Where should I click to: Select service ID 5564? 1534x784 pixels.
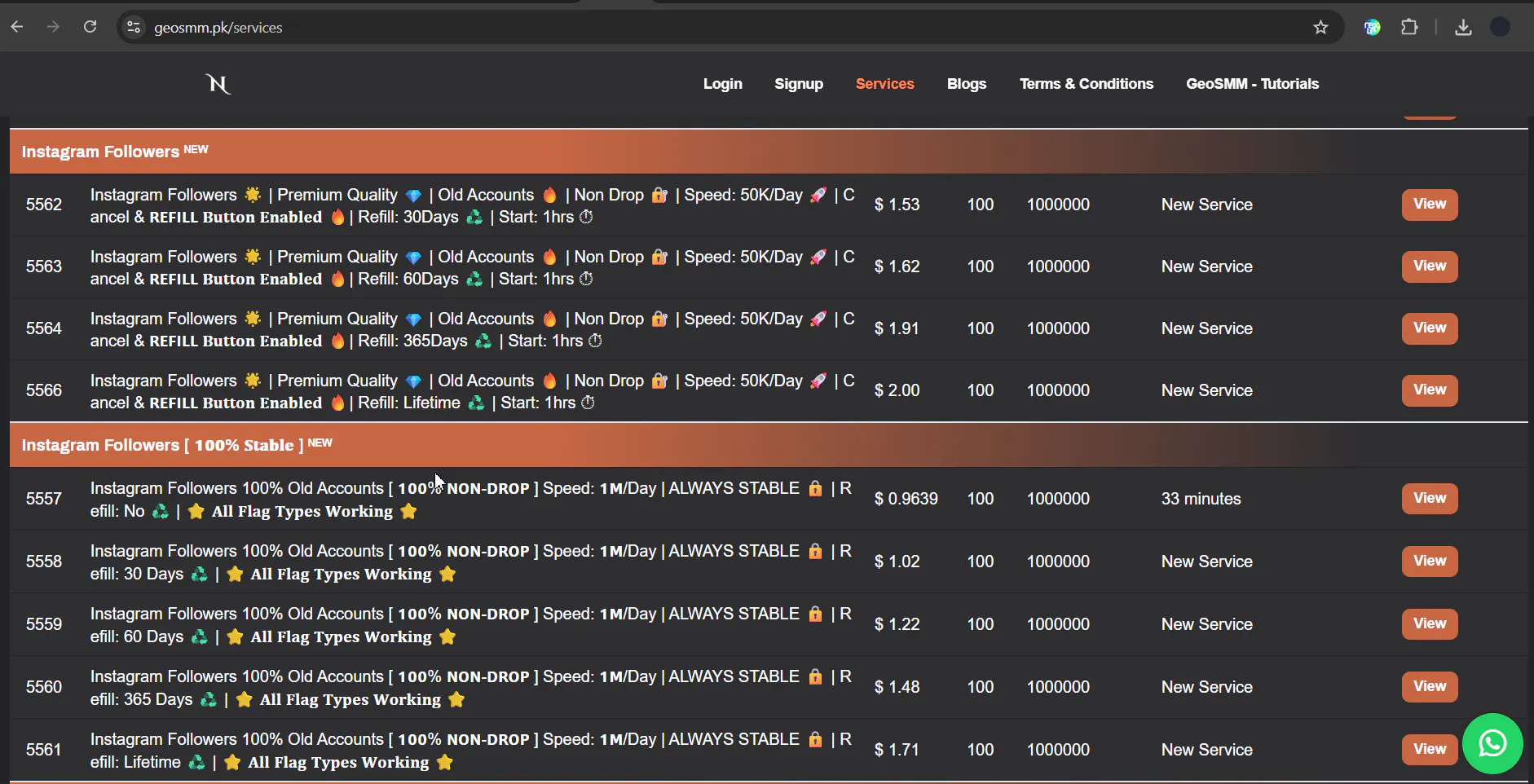(44, 328)
